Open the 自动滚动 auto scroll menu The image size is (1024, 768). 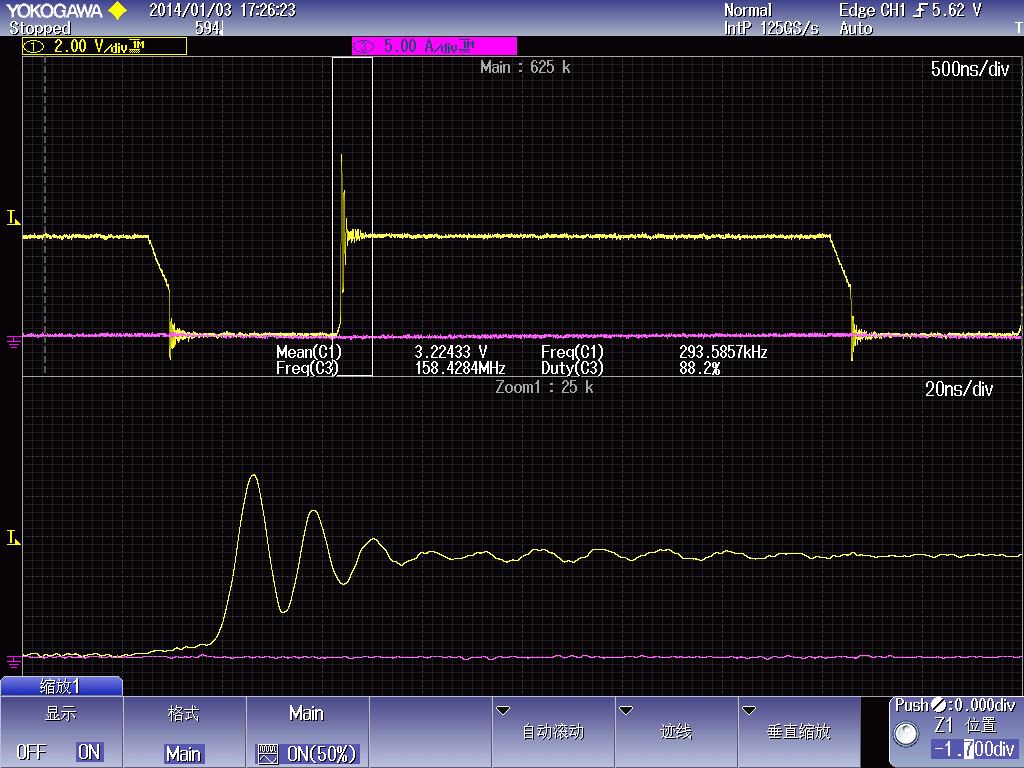pos(553,732)
